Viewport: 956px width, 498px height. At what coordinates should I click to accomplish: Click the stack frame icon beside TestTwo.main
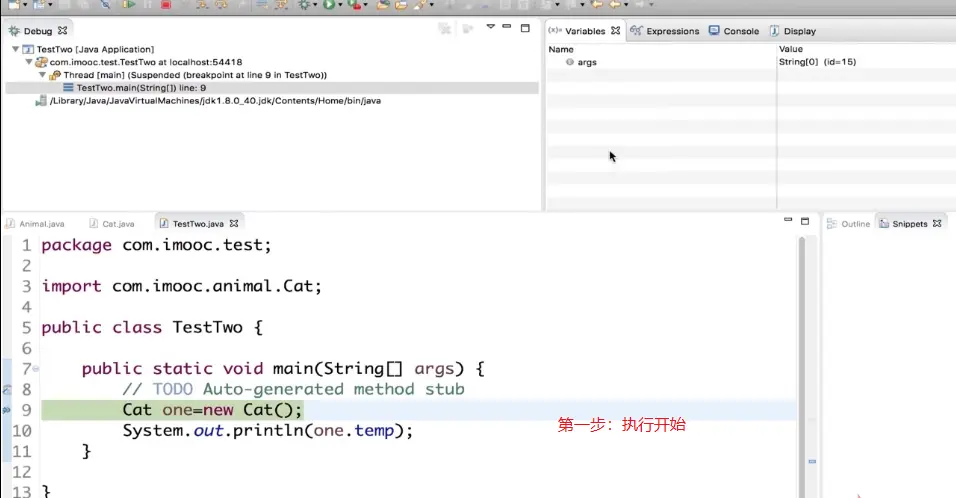coord(68,88)
